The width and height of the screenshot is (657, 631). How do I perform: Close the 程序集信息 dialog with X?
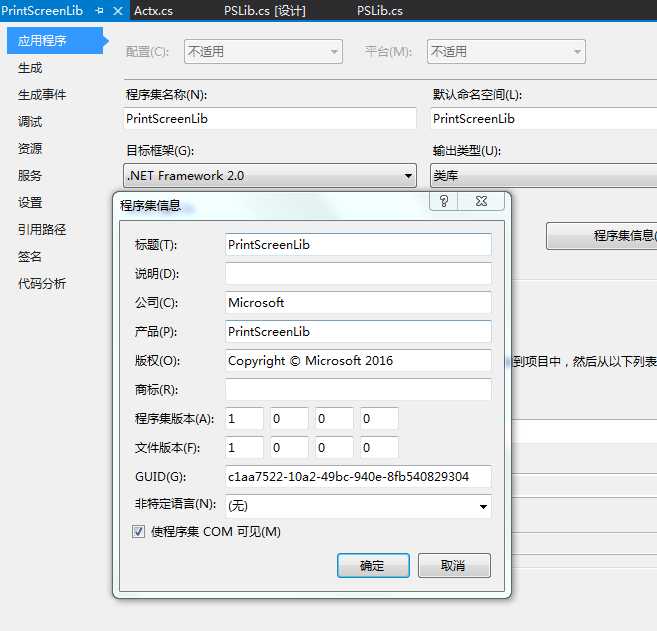[481, 201]
